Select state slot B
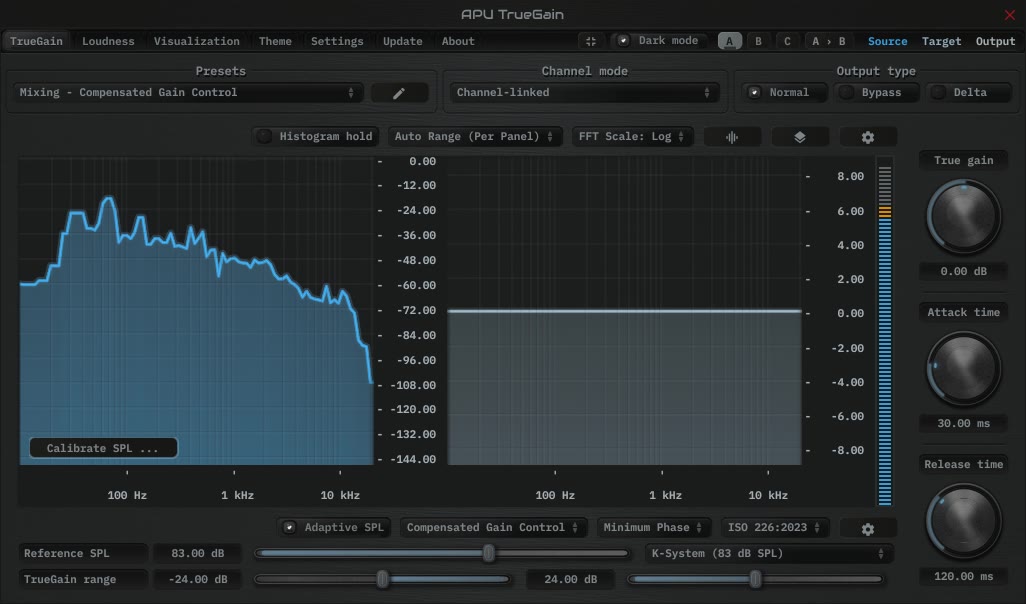The height and width of the screenshot is (604, 1026). (x=758, y=41)
